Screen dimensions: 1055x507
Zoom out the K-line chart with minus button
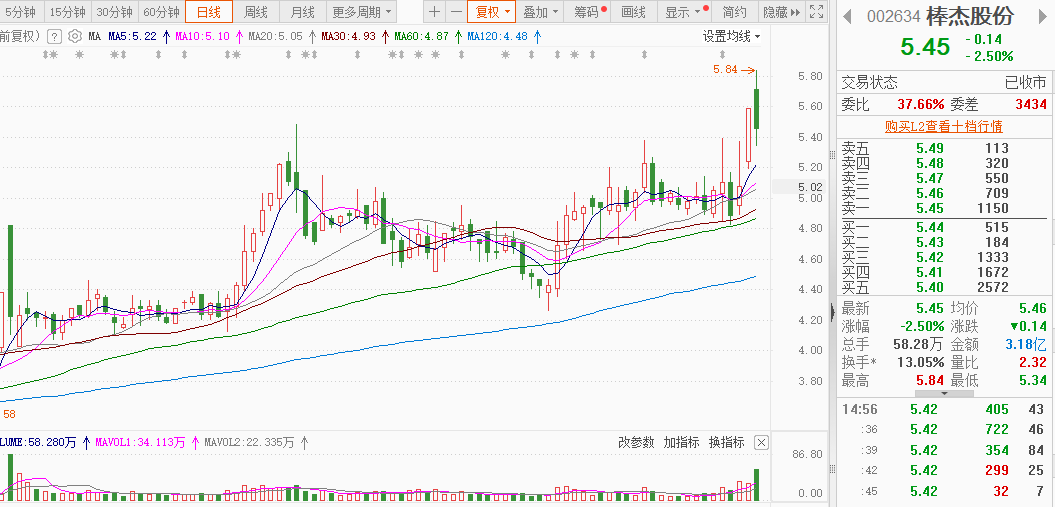(456, 11)
